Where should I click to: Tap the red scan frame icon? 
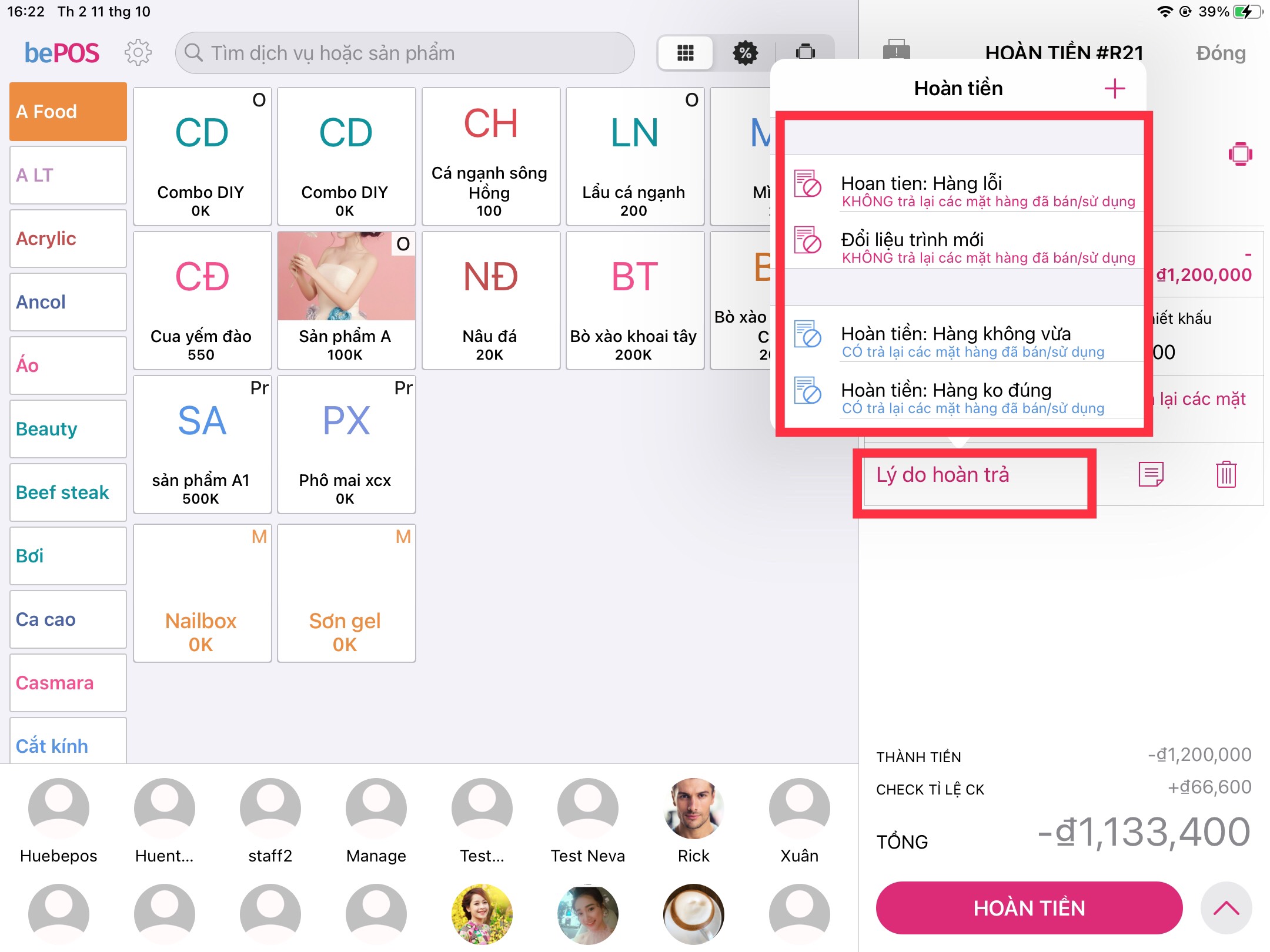[x=1240, y=154]
